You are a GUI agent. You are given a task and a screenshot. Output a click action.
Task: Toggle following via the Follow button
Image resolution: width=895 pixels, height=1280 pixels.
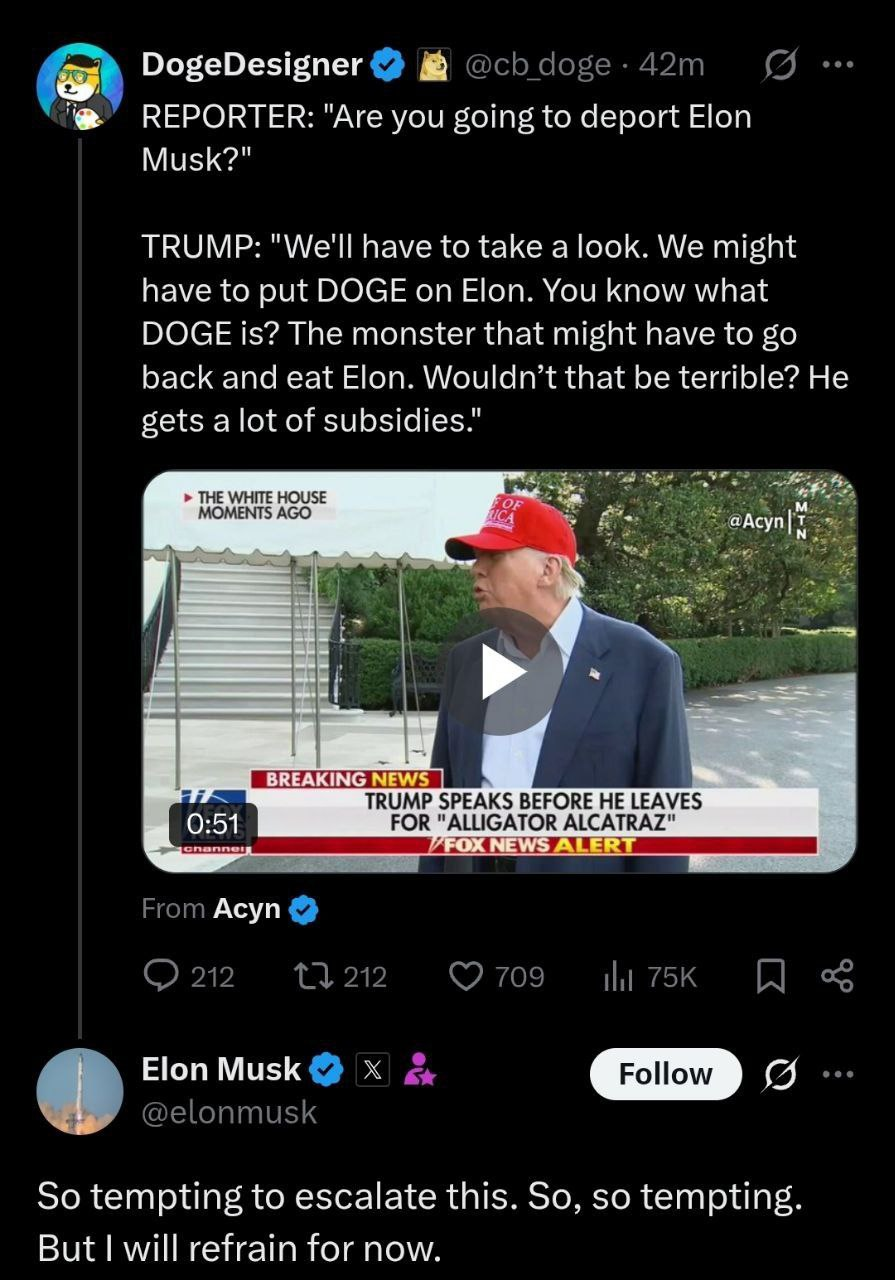665,1074
